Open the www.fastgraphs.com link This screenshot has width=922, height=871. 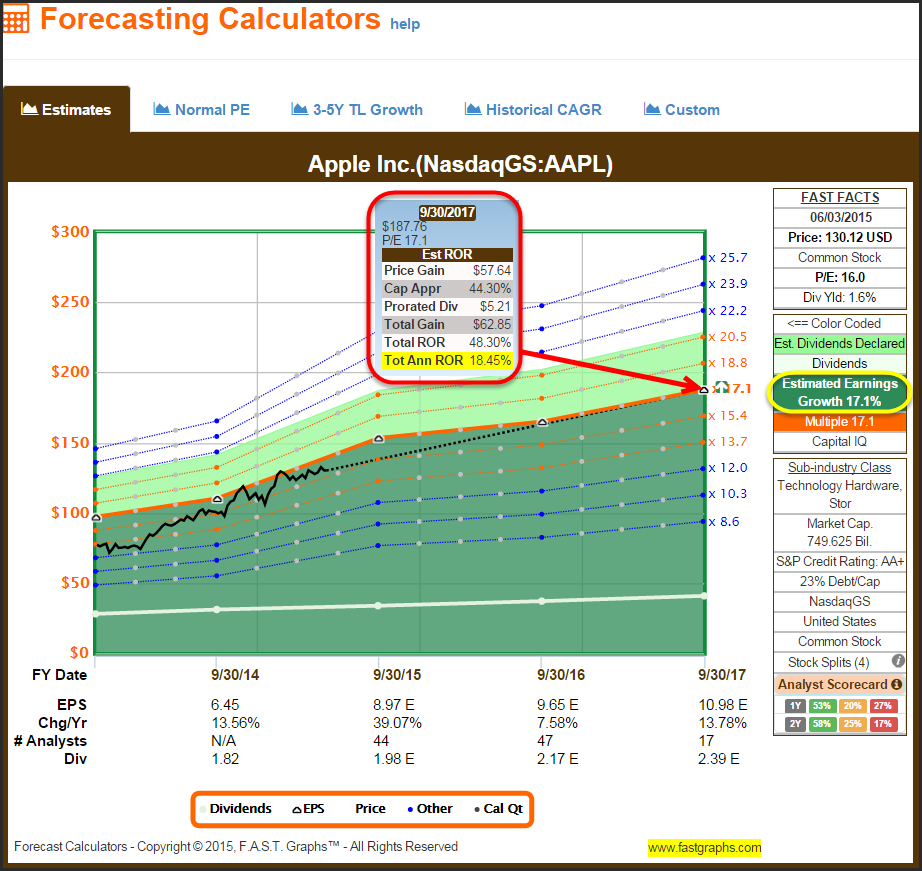click(x=704, y=848)
